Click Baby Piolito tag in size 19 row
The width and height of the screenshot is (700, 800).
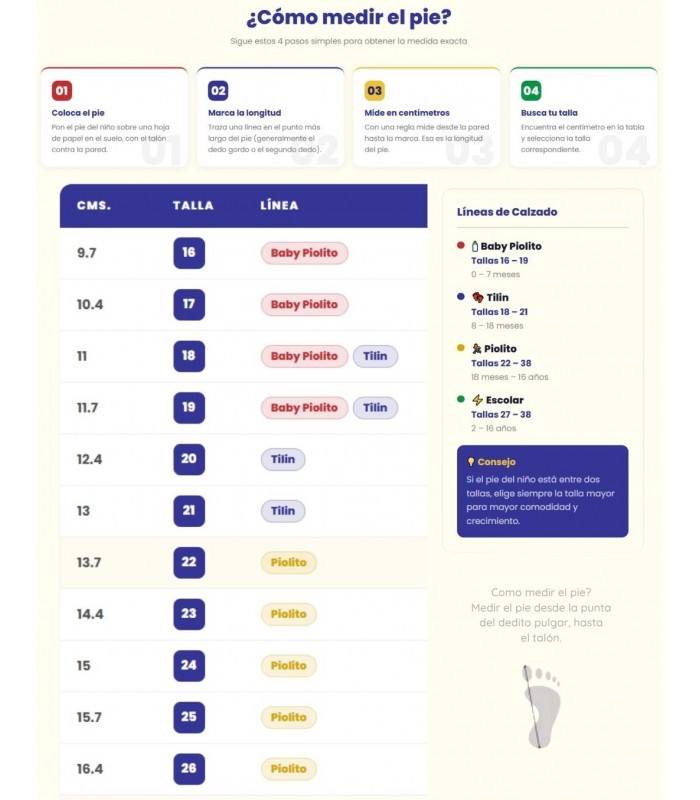pyautogui.click(x=304, y=408)
